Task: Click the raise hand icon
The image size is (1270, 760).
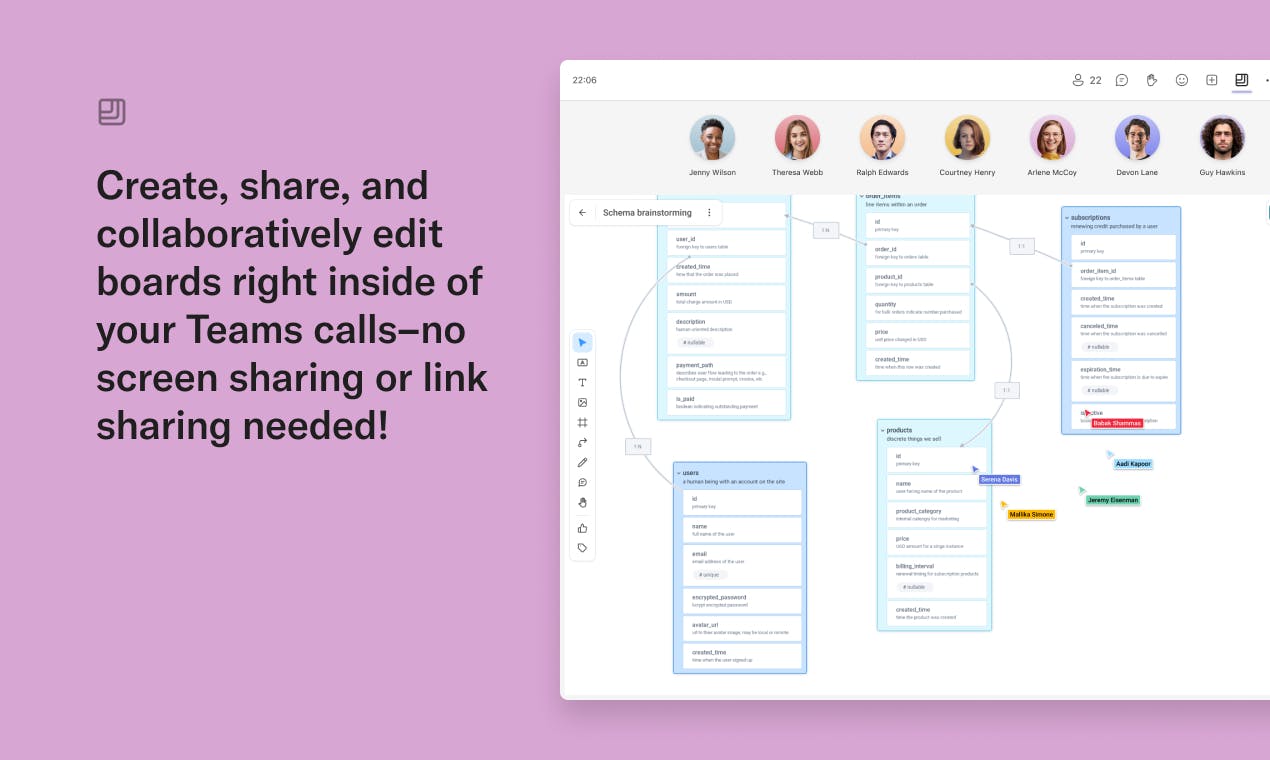Action: (x=1152, y=80)
